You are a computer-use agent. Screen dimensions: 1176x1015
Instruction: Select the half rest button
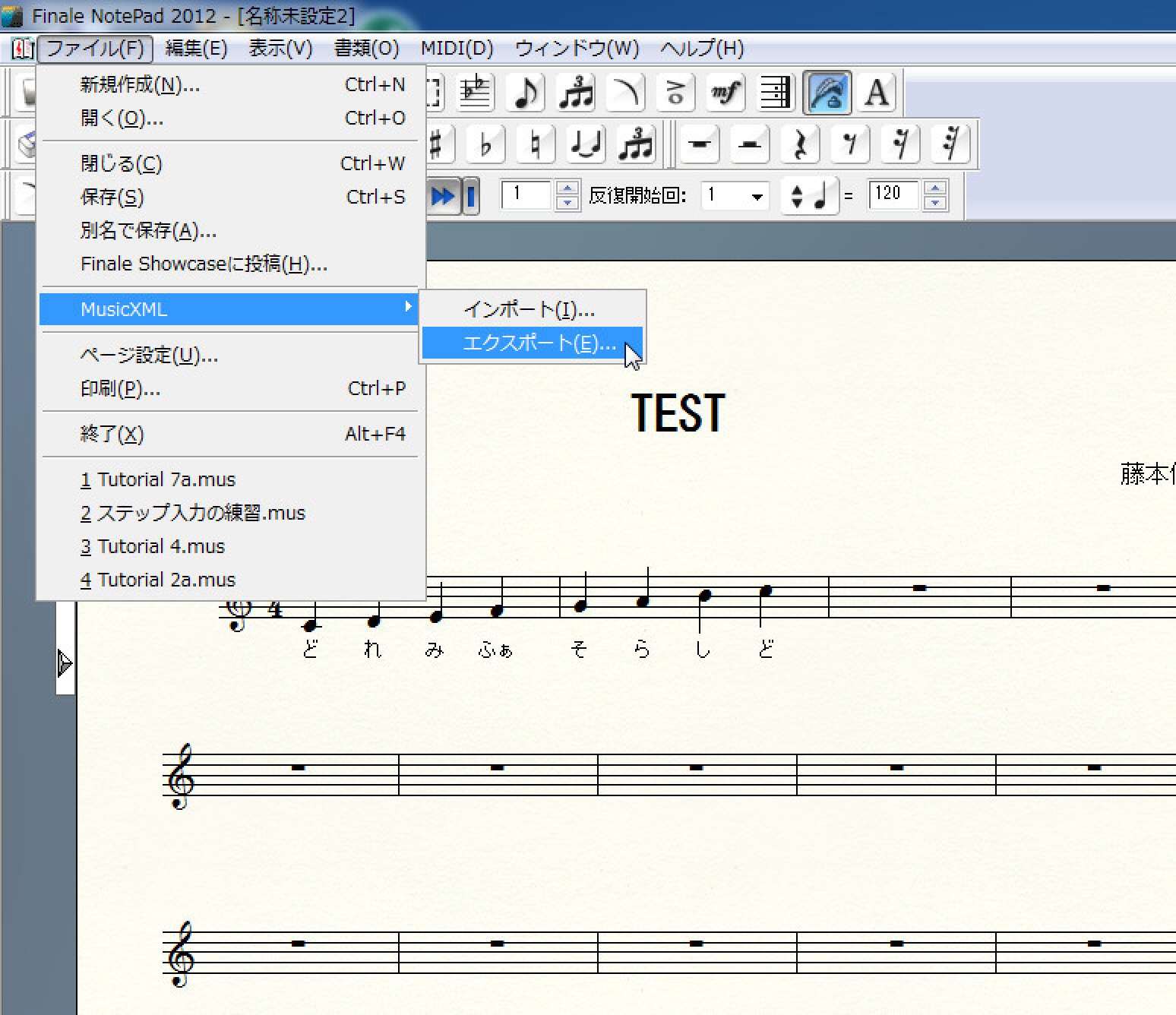coord(750,144)
